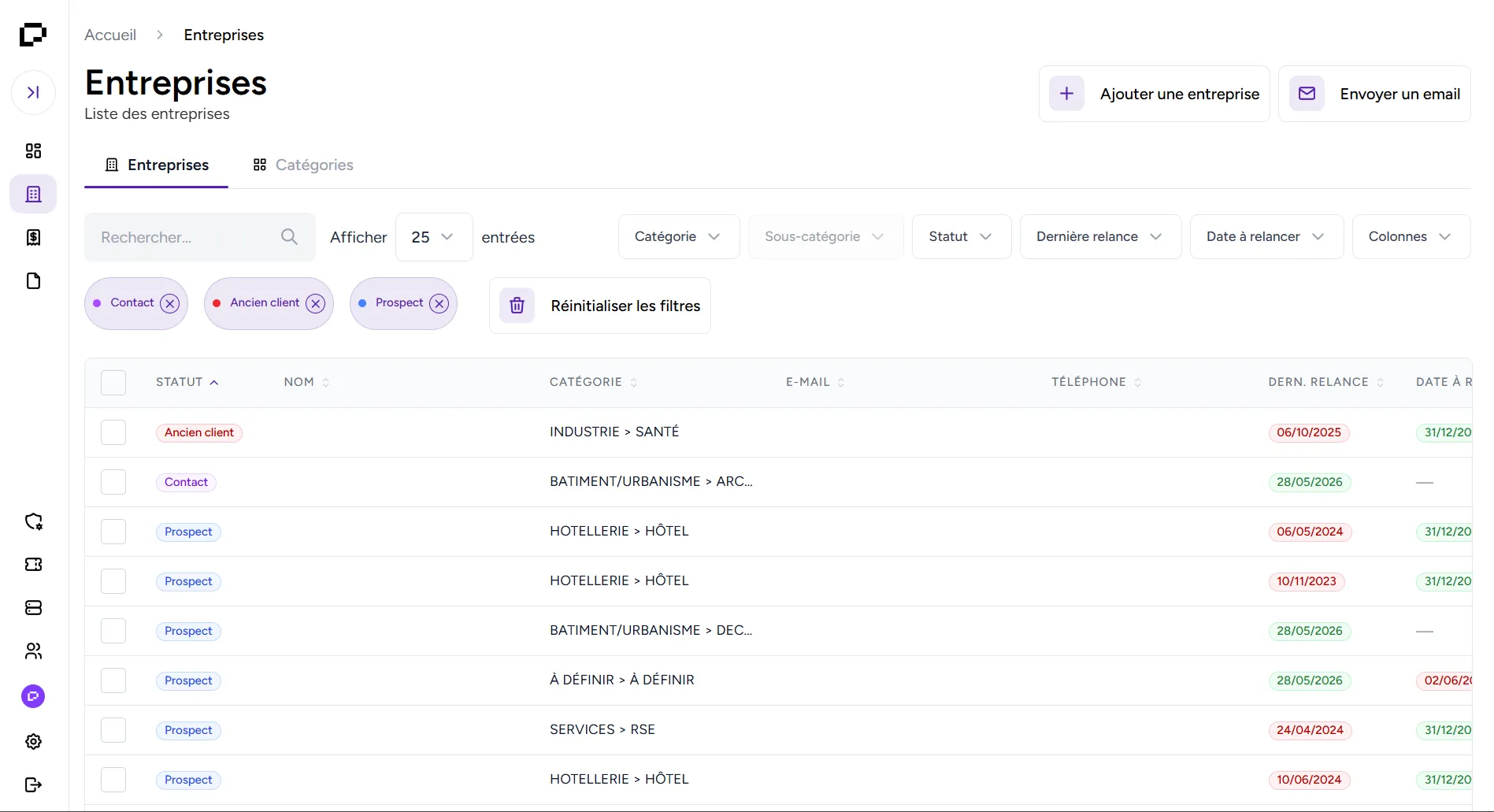Viewport: 1494px width, 812px height.
Task: Select checkbox for the BATIMENT/URBANISME > DEC row
Action: tap(113, 631)
